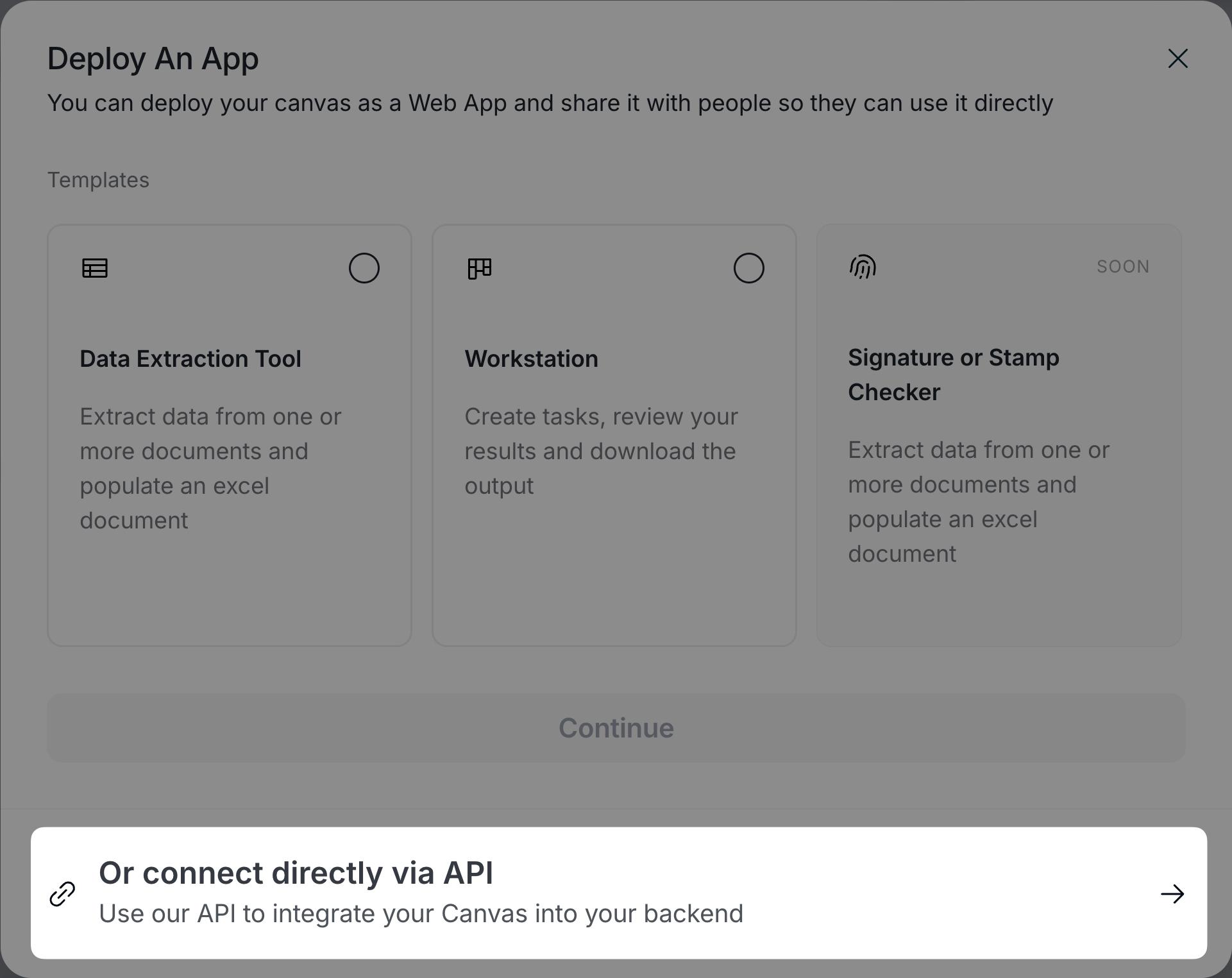The width and height of the screenshot is (1232, 978).
Task: Click the Templates section label
Action: (98, 180)
